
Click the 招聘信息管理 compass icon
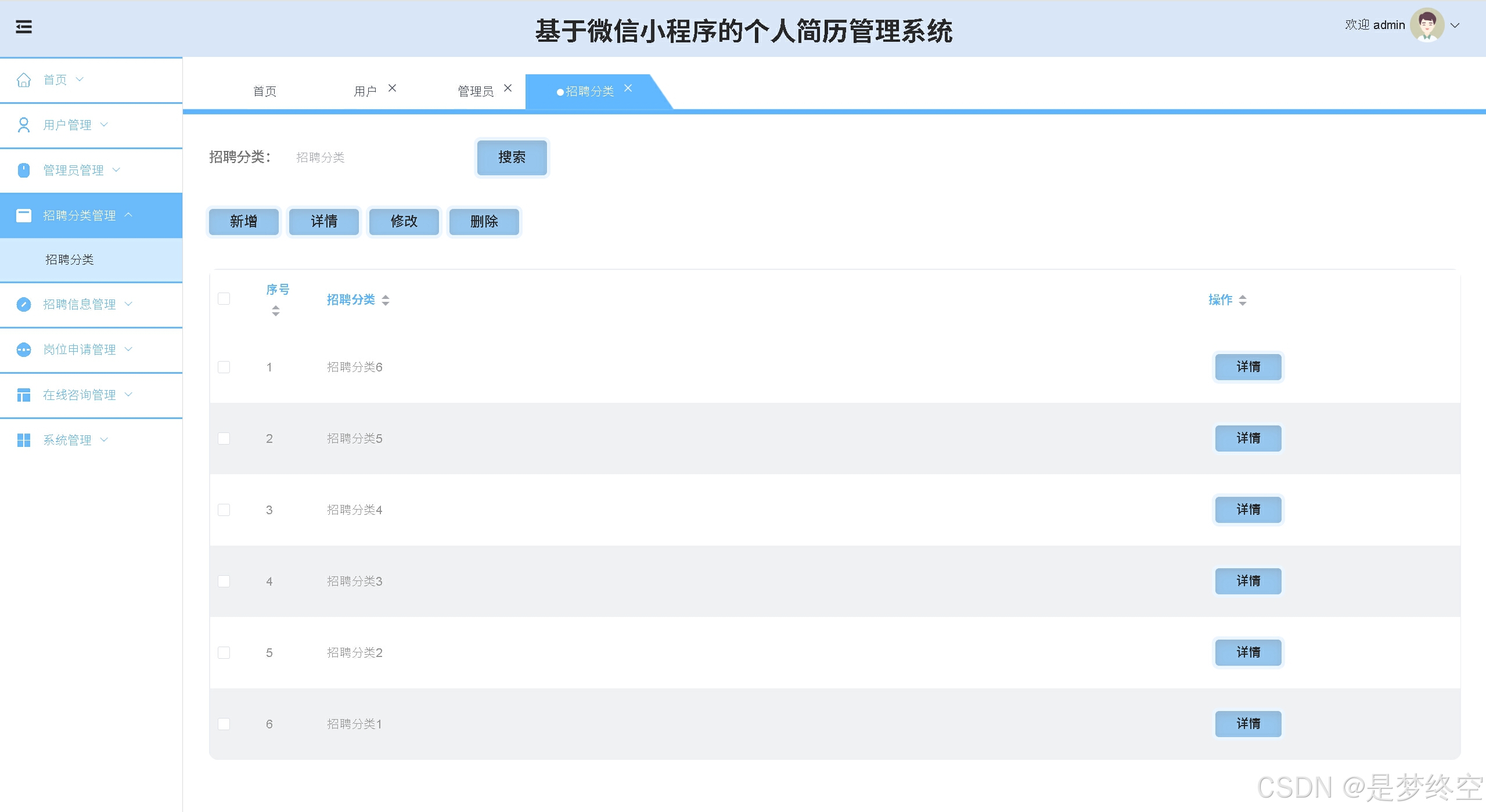click(24, 304)
